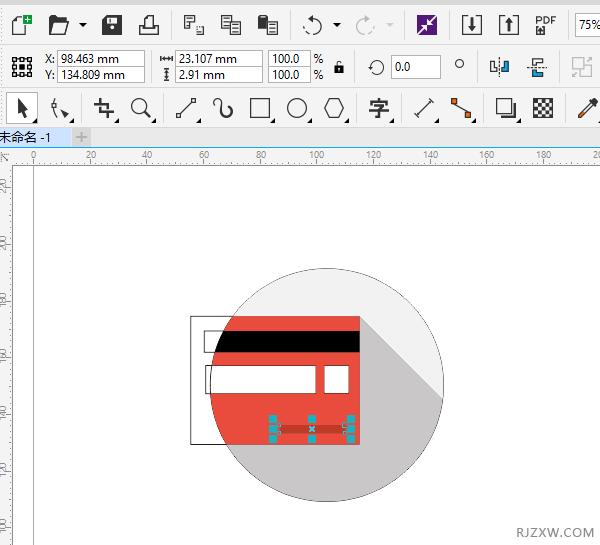Expand the Open folder dropdown arrow
The width and height of the screenshot is (600, 545).
point(82,25)
